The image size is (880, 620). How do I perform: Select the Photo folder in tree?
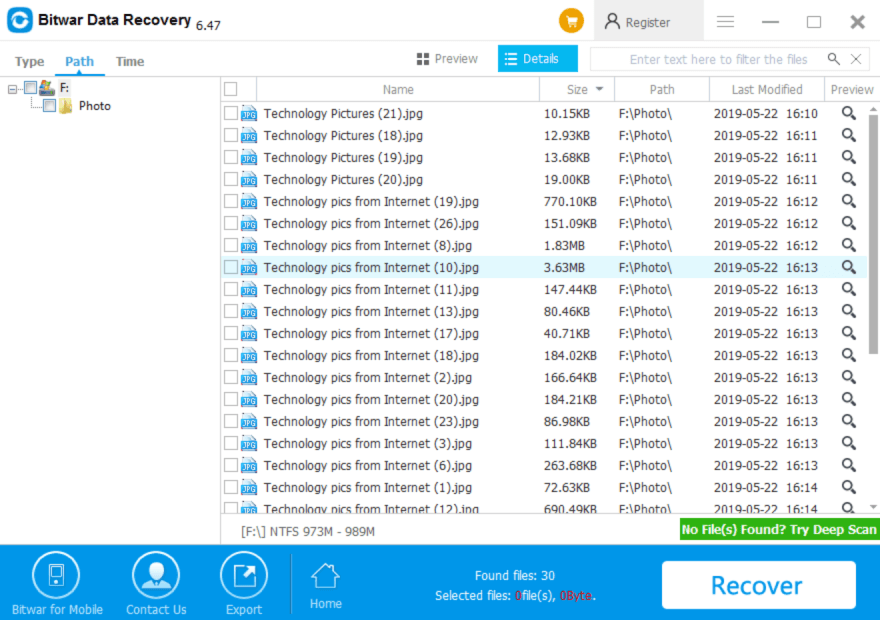[x=95, y=105]
